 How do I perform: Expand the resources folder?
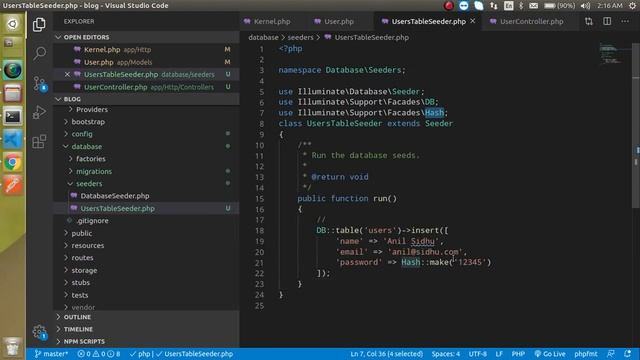[88, 245]
